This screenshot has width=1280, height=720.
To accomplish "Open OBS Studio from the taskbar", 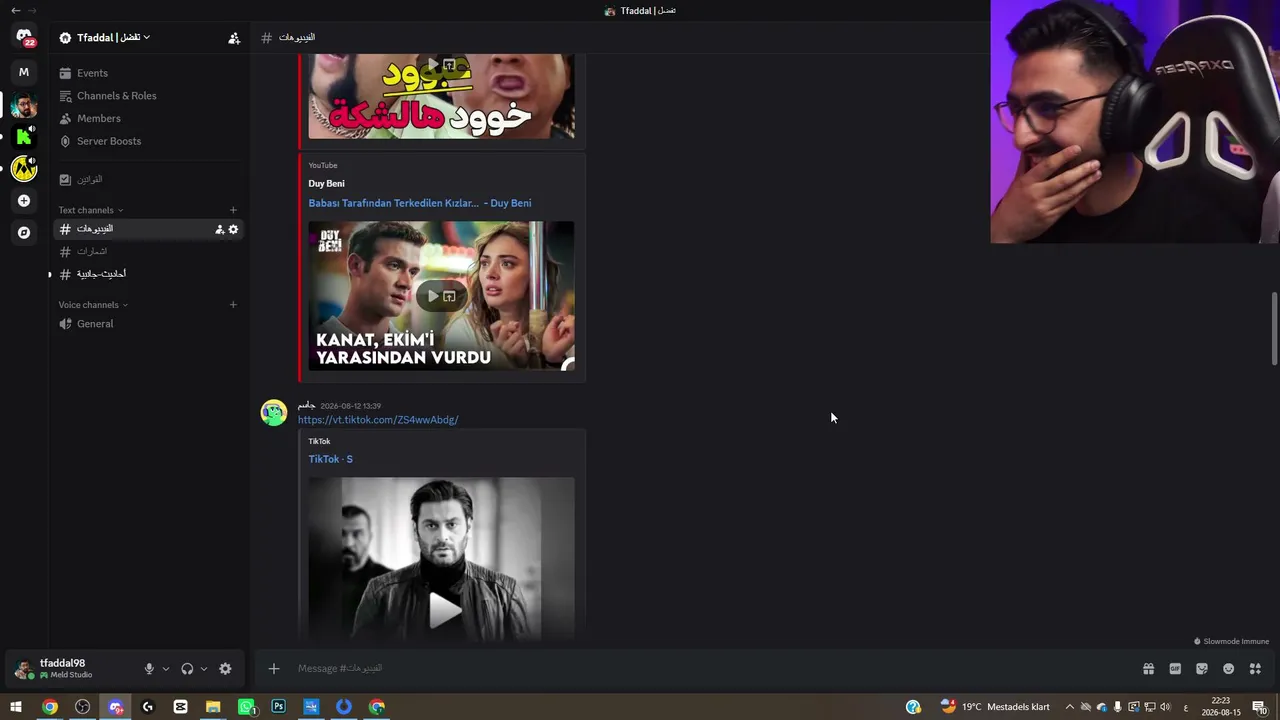I will (x=83, y=707).
